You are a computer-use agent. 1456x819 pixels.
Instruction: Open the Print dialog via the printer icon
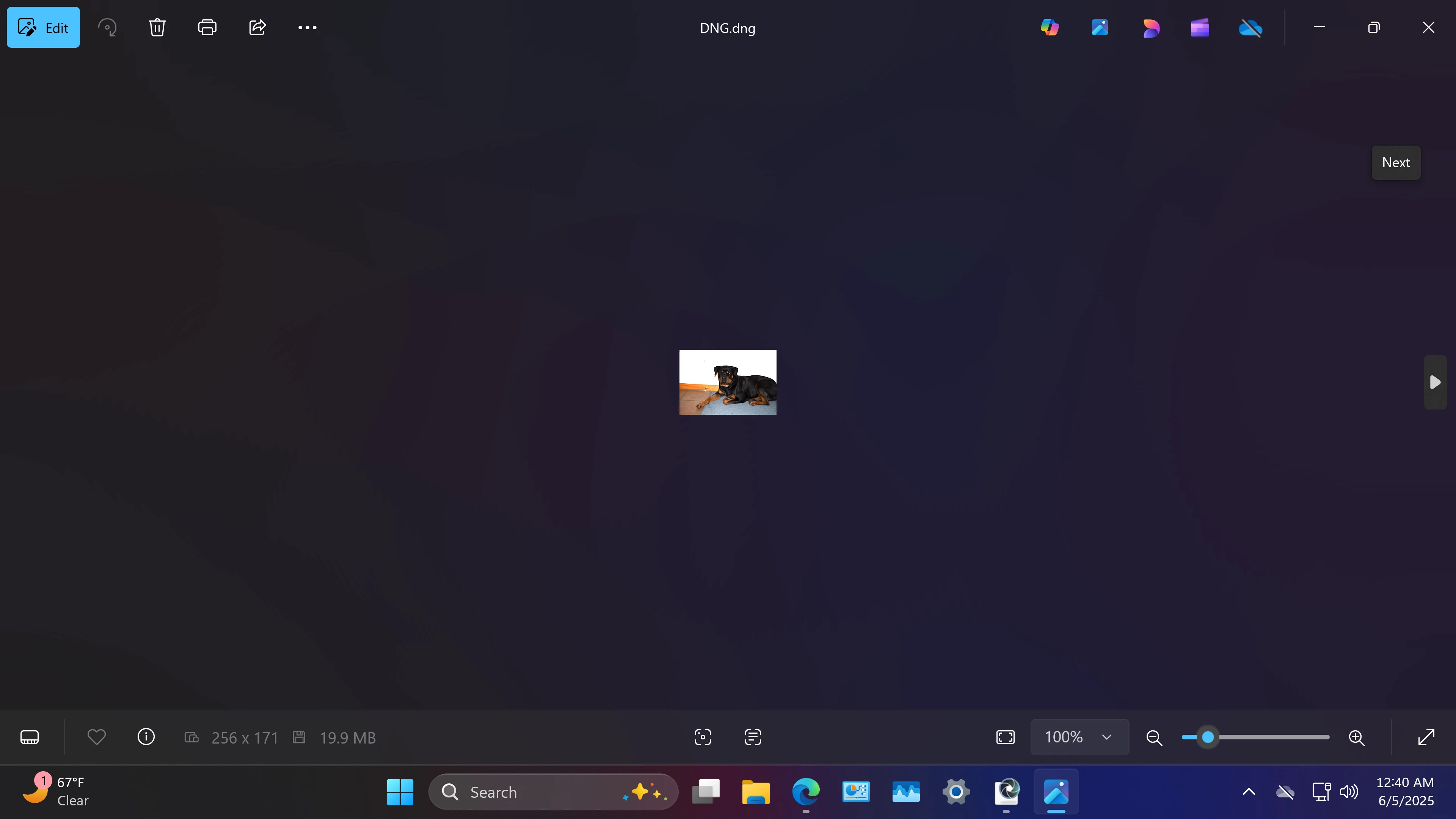207,27
